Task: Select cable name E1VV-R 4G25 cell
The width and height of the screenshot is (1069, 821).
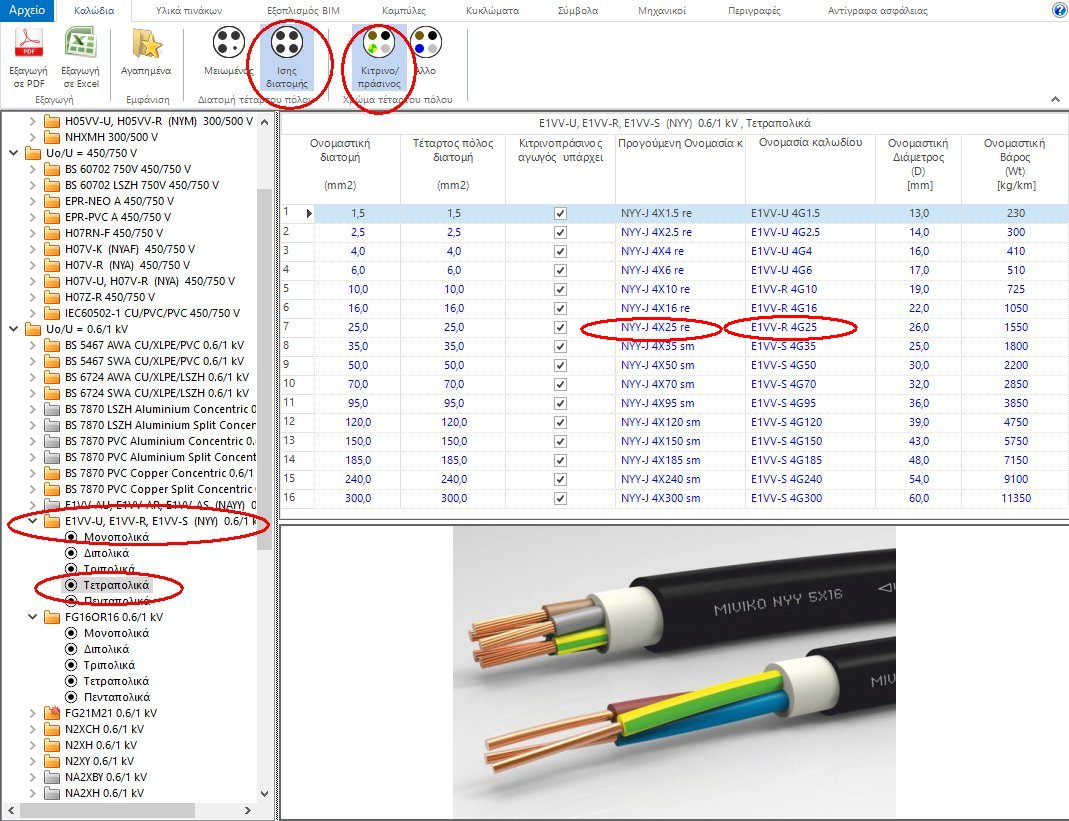Action: 785,327
